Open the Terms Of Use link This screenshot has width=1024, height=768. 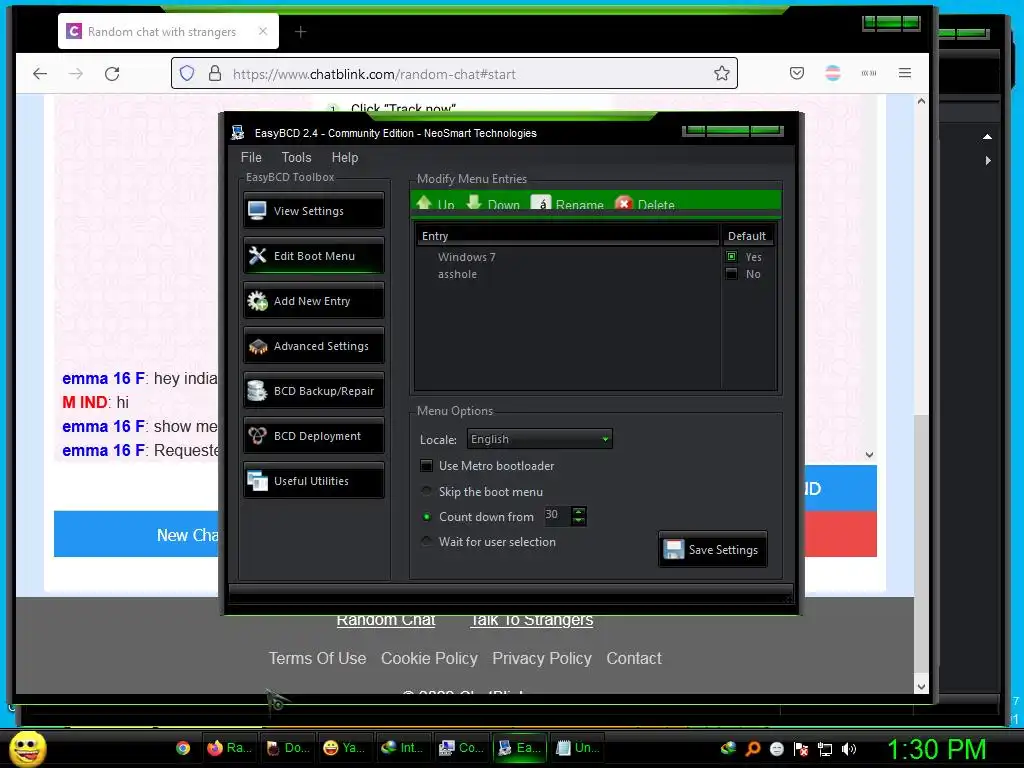(x=317, y=658)
